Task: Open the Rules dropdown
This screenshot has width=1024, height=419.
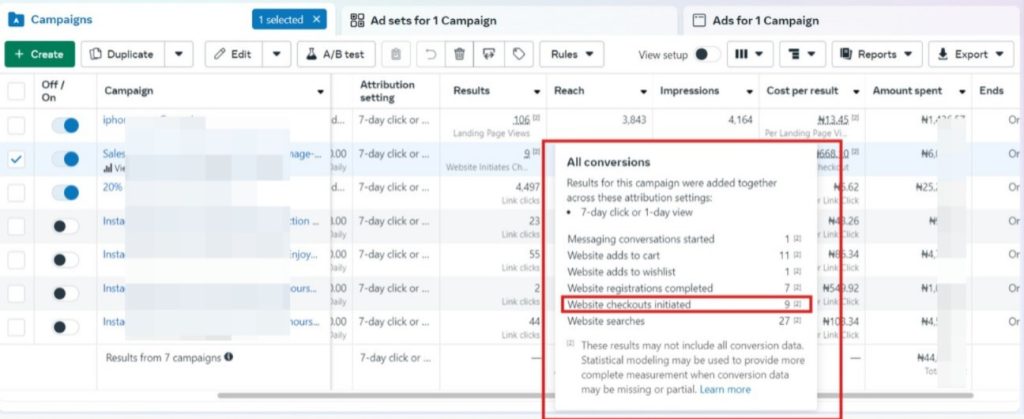Action: (572, 54)
